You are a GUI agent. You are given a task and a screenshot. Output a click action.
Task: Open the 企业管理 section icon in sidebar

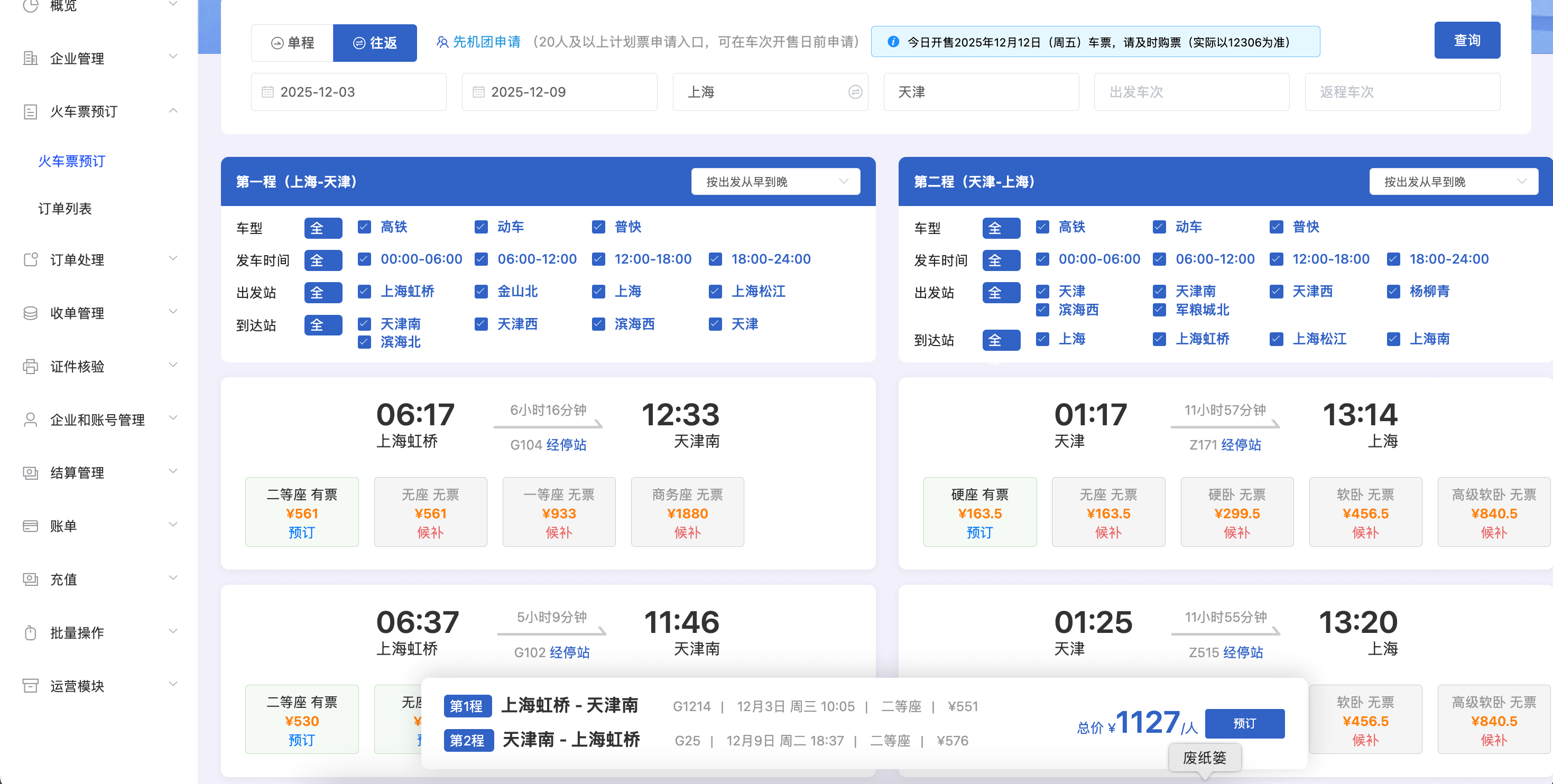tap(31, 59)
